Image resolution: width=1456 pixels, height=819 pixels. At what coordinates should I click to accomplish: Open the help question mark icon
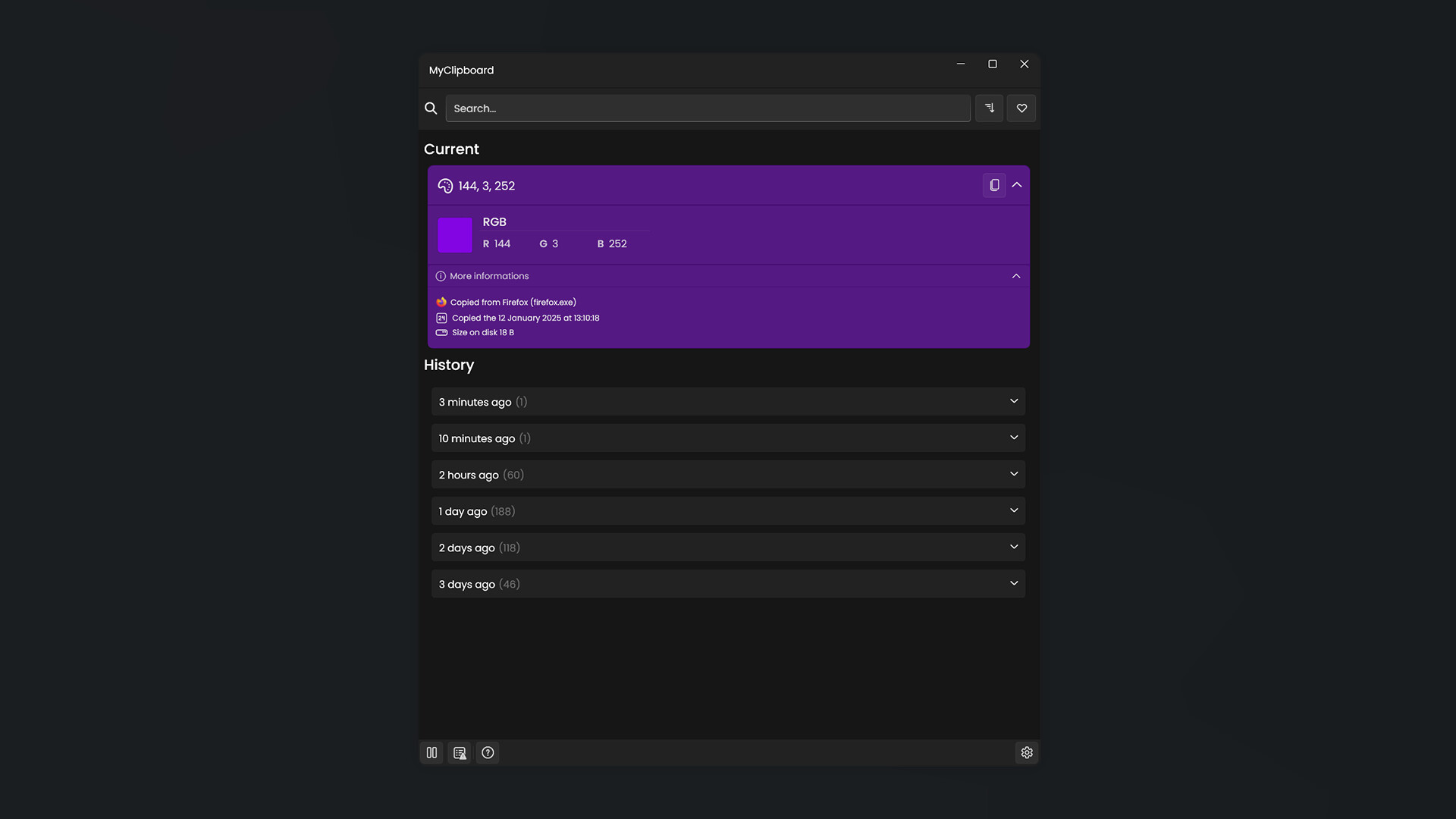[488, 752]
